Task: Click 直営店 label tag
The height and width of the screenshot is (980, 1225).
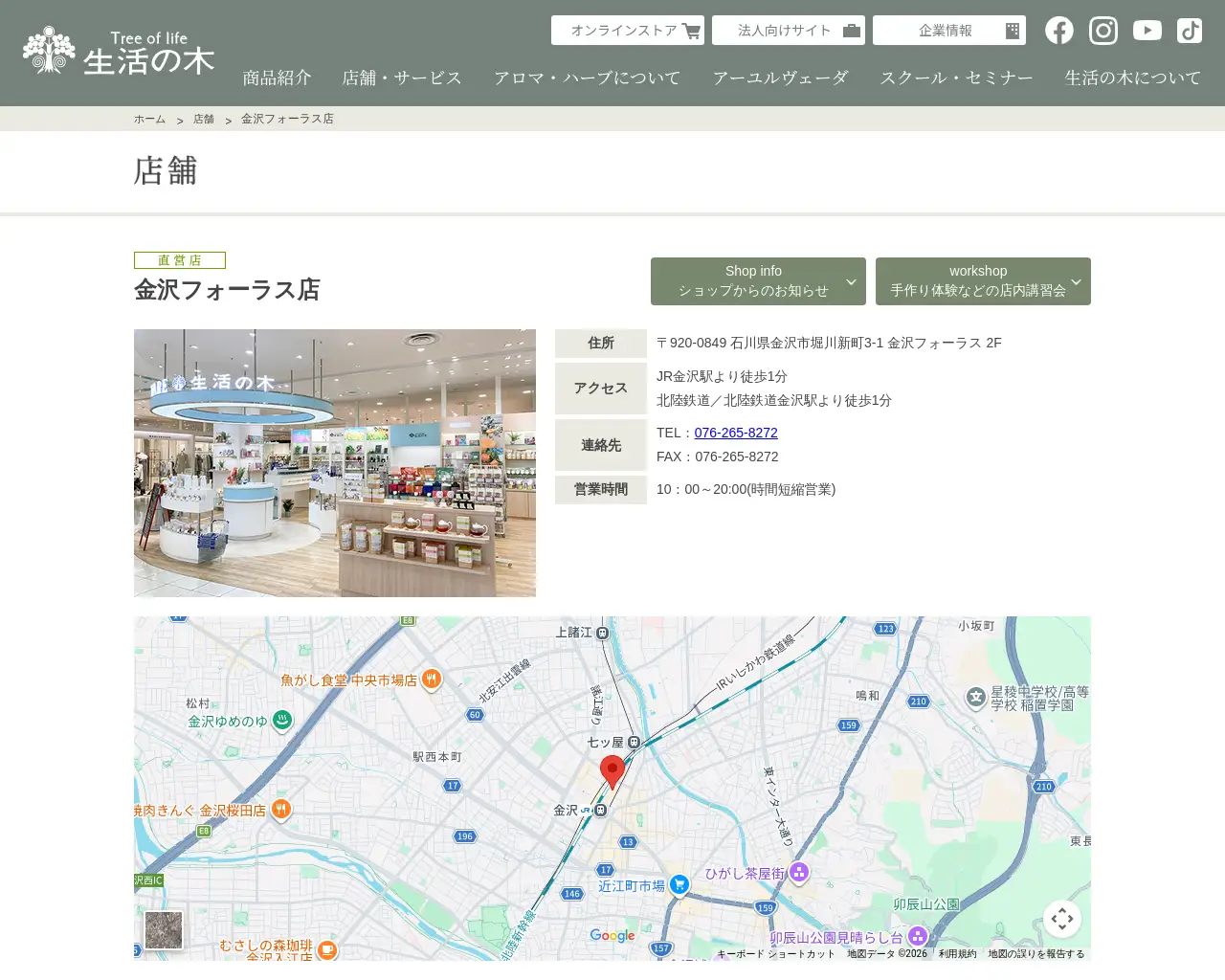Action: pyautogui.click(x=180, y=260)
